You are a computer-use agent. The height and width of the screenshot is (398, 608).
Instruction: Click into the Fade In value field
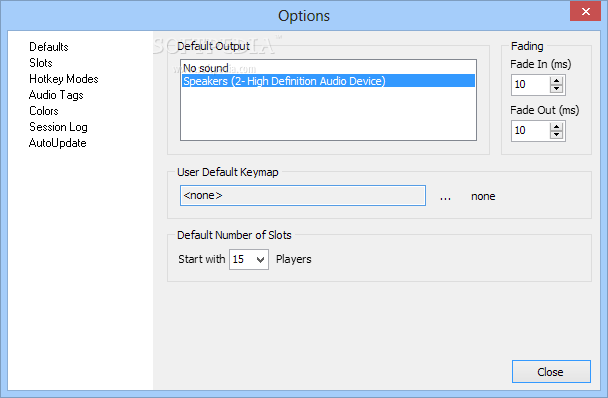tap(530, 85)
